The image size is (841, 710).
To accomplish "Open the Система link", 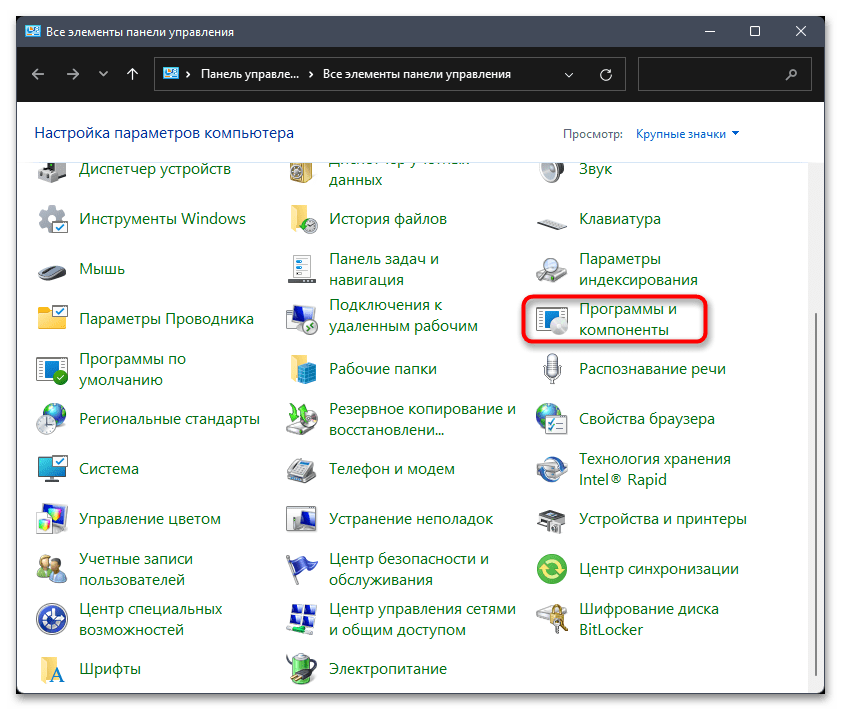I will coord(109,469).
